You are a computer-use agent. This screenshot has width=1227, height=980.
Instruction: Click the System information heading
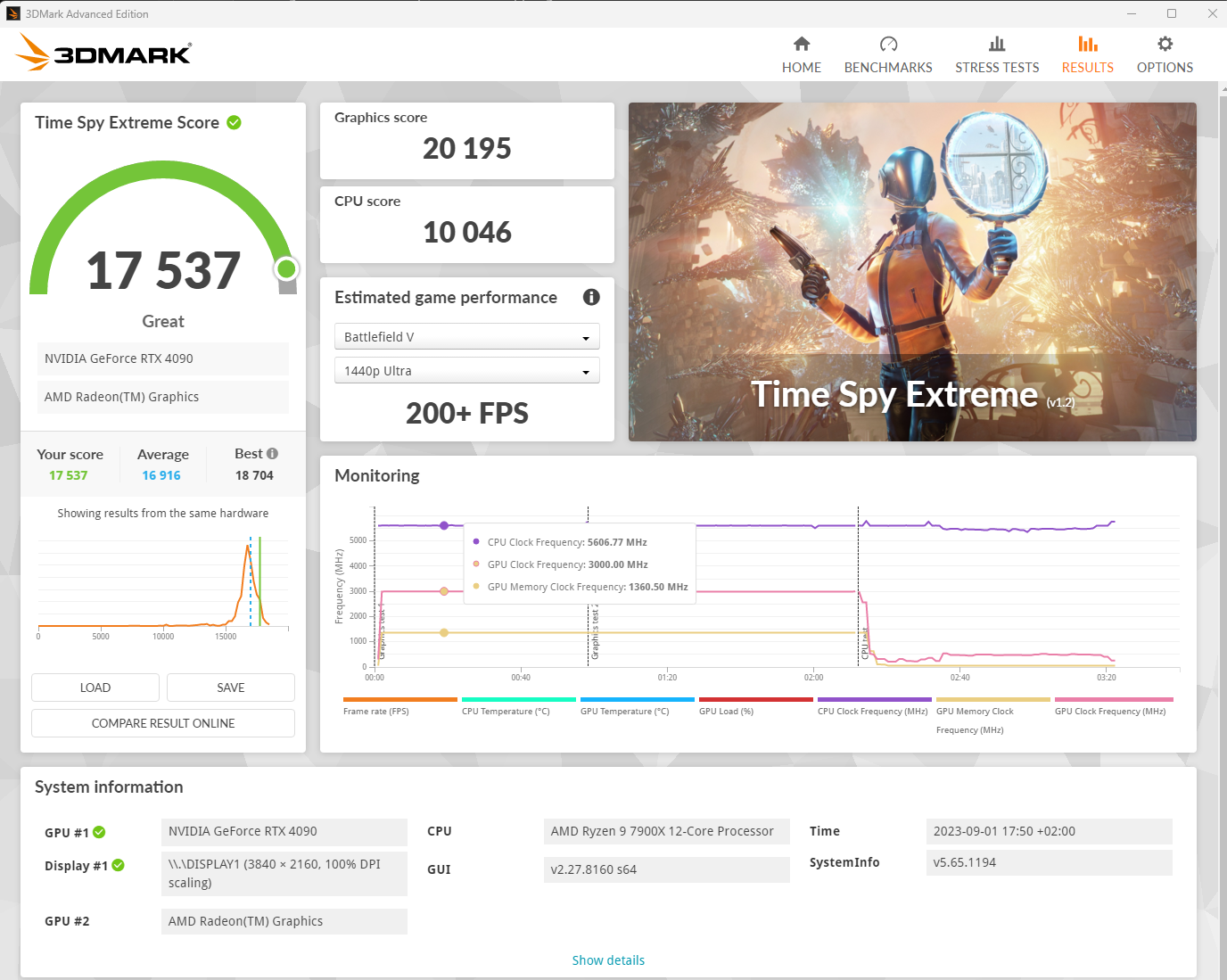(x=109, y=786)
